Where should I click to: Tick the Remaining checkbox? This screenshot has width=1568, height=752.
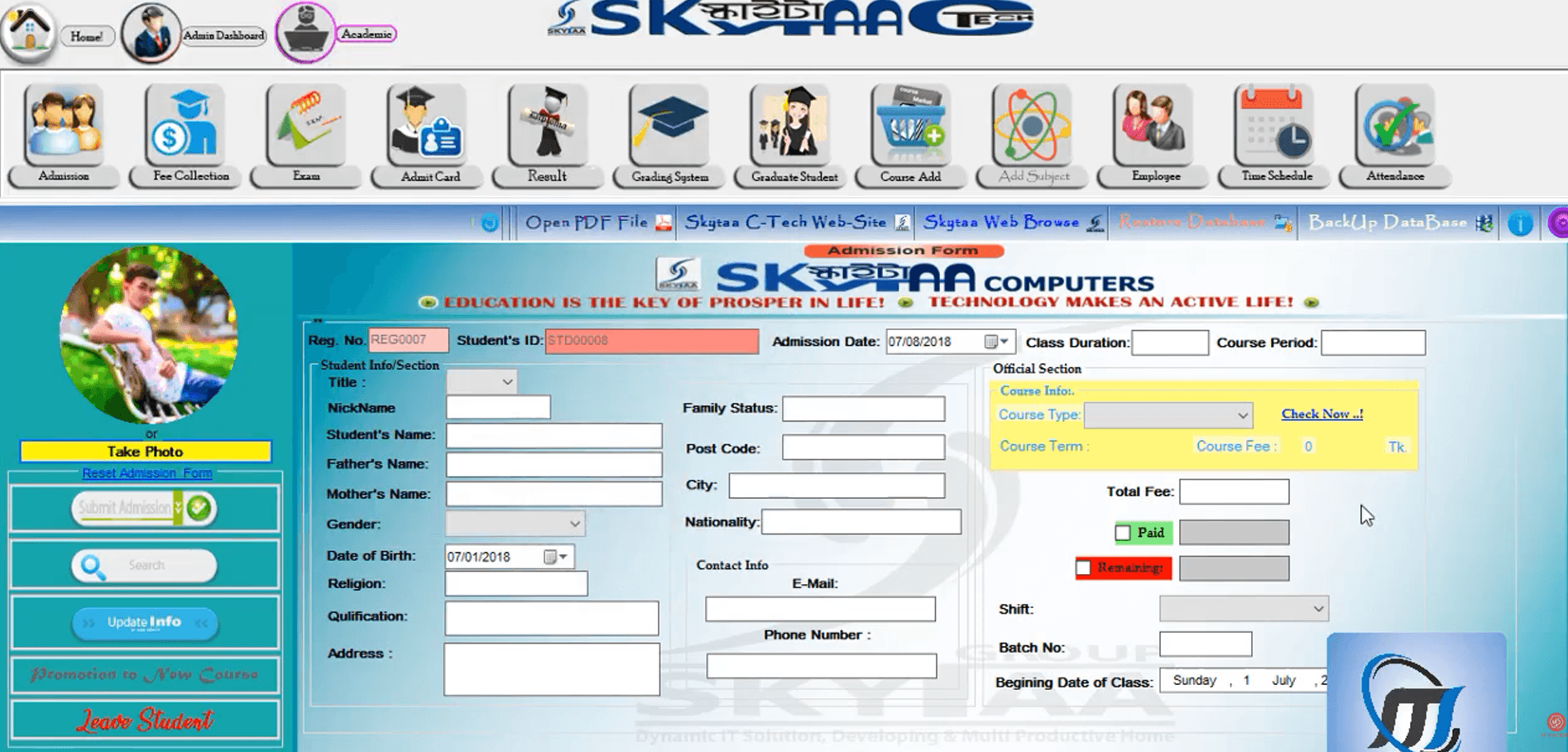pos(1083,568)
